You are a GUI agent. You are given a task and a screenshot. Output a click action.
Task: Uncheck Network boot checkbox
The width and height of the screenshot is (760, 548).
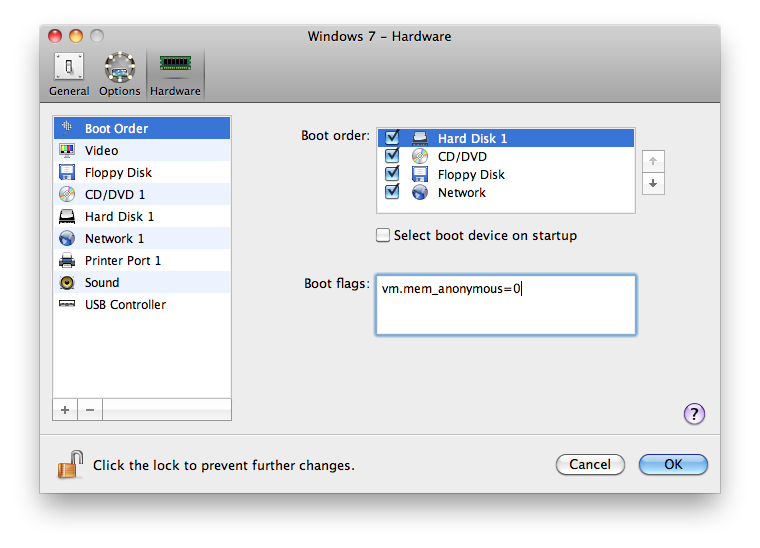click(392, 191)
